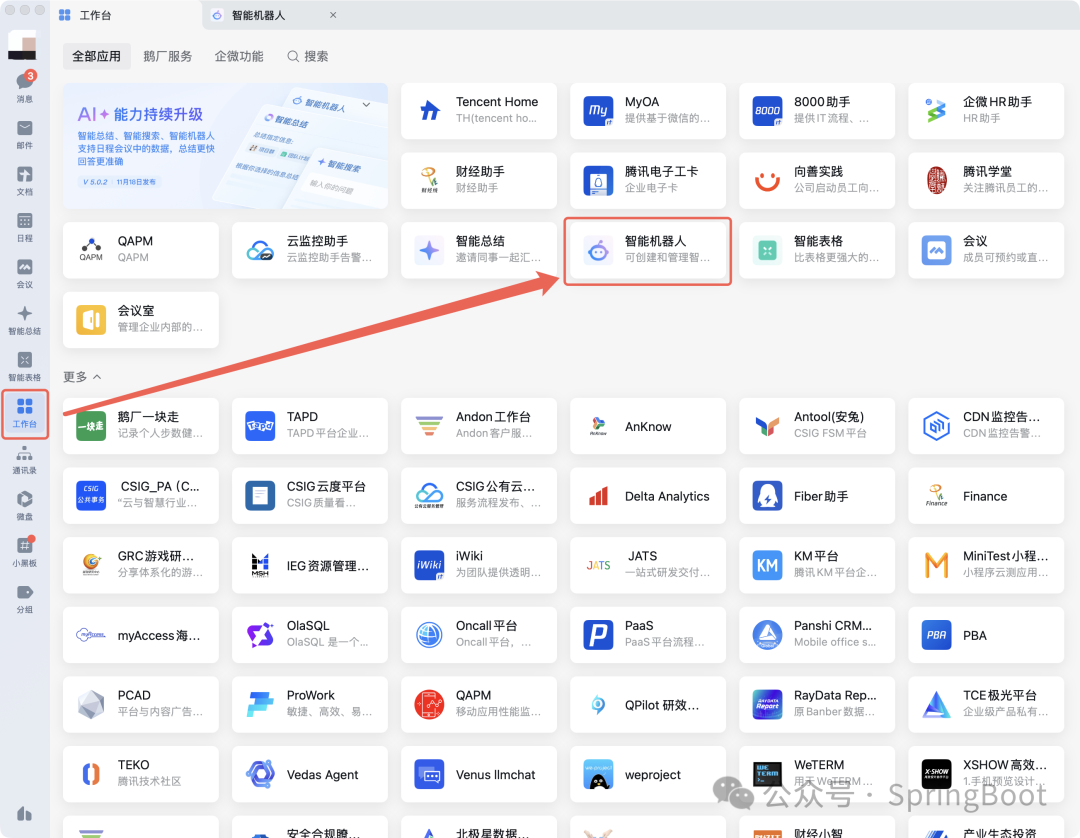Open the TEKO app icon
1080x838 pixels.
[x=91, y=773]
